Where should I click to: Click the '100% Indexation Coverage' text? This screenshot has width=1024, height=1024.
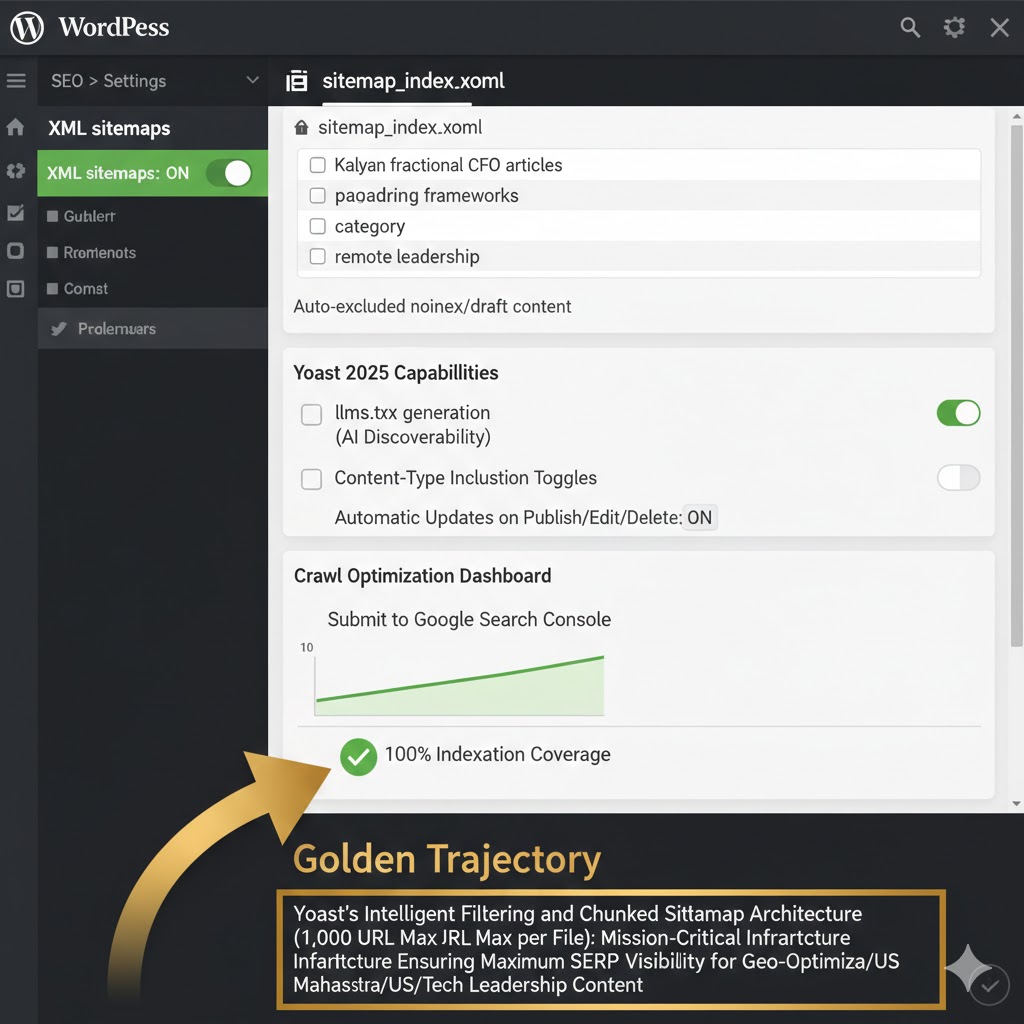[x=498, y=754]
